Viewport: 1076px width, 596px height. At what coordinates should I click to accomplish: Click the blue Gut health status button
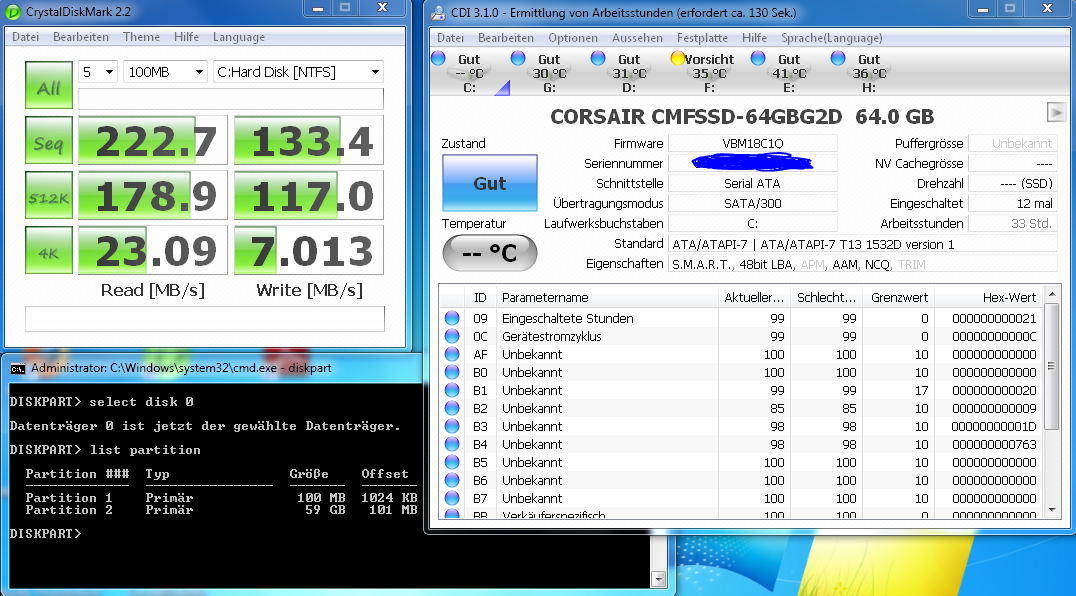(489, 182)
